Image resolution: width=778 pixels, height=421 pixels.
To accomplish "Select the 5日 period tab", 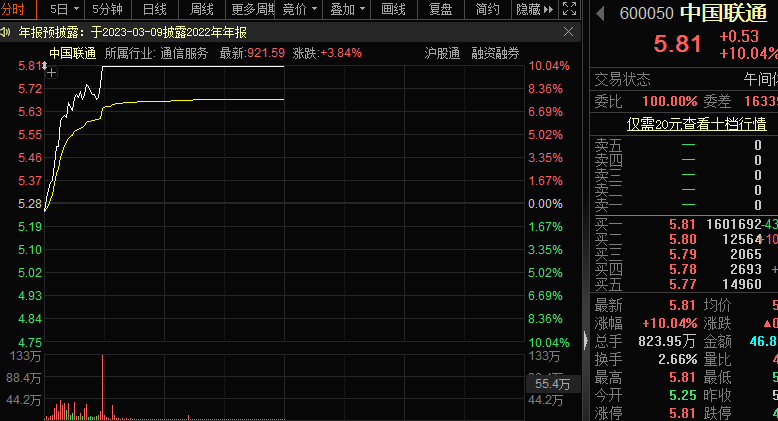I will click(x=59, y=9).
